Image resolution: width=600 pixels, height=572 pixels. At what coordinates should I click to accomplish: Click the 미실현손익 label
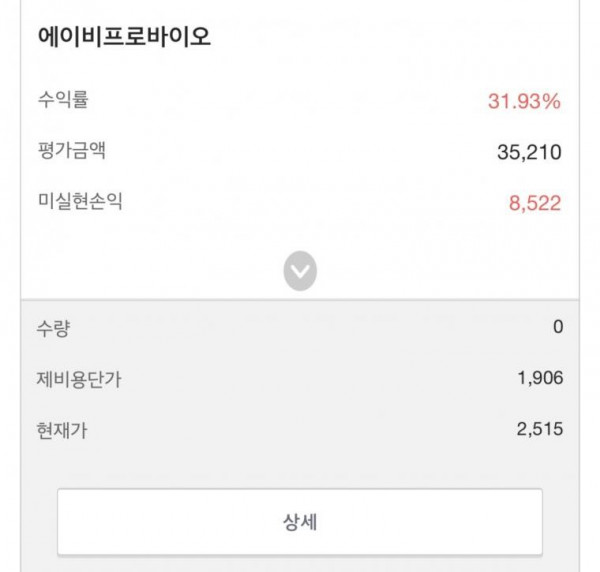[80, 201]
